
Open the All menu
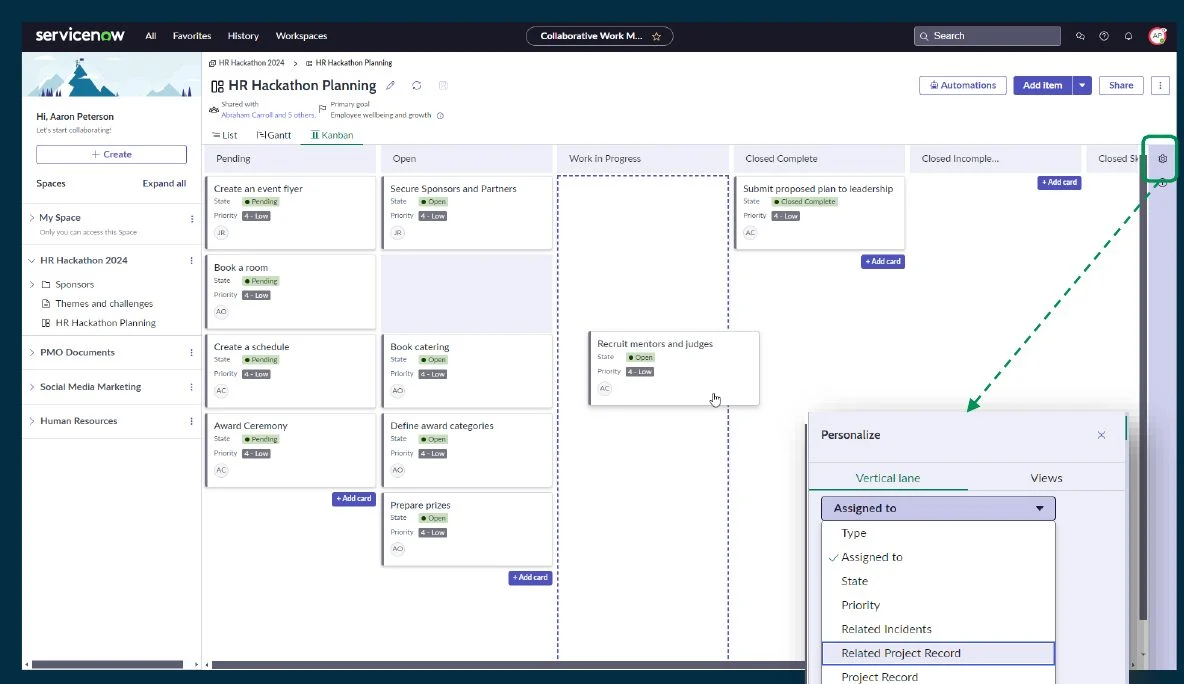click(151, 36)
